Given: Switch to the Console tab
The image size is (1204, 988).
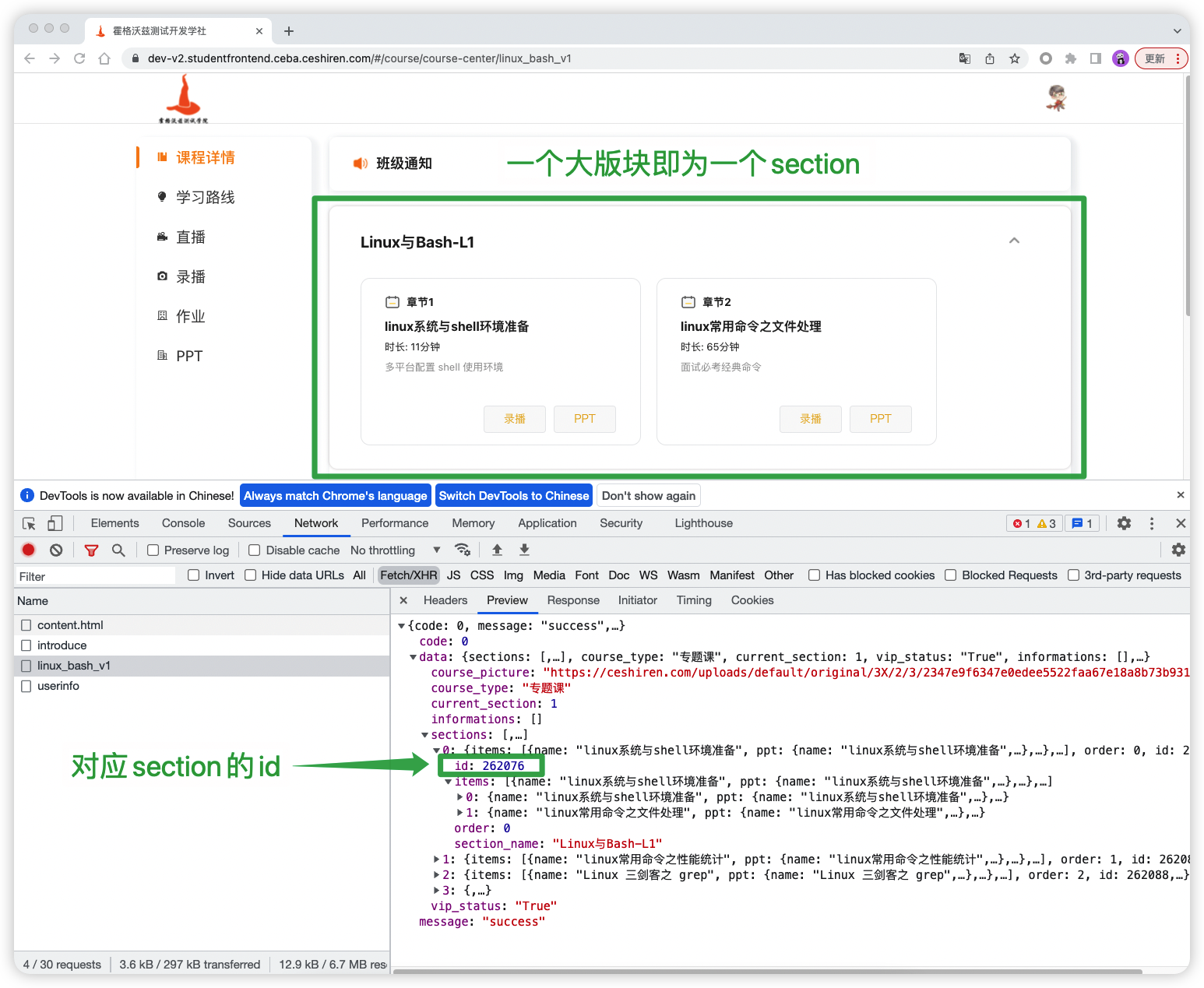Looking at the screenshot, I should 183,523.
